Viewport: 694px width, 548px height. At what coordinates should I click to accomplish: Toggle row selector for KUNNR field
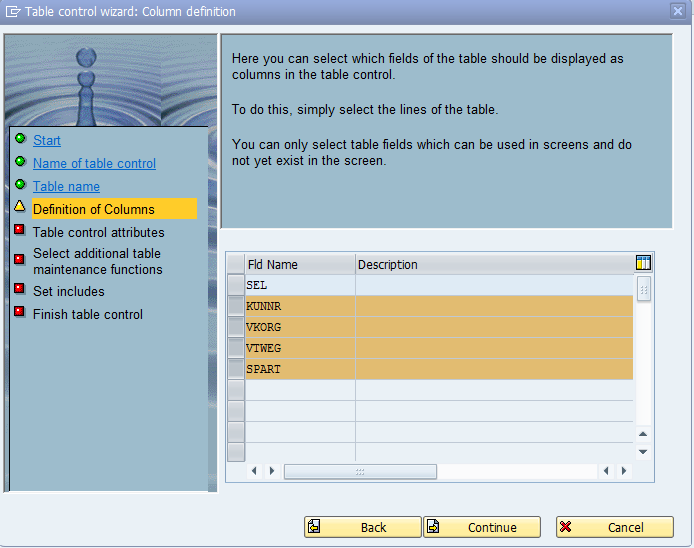click(236, 306)
